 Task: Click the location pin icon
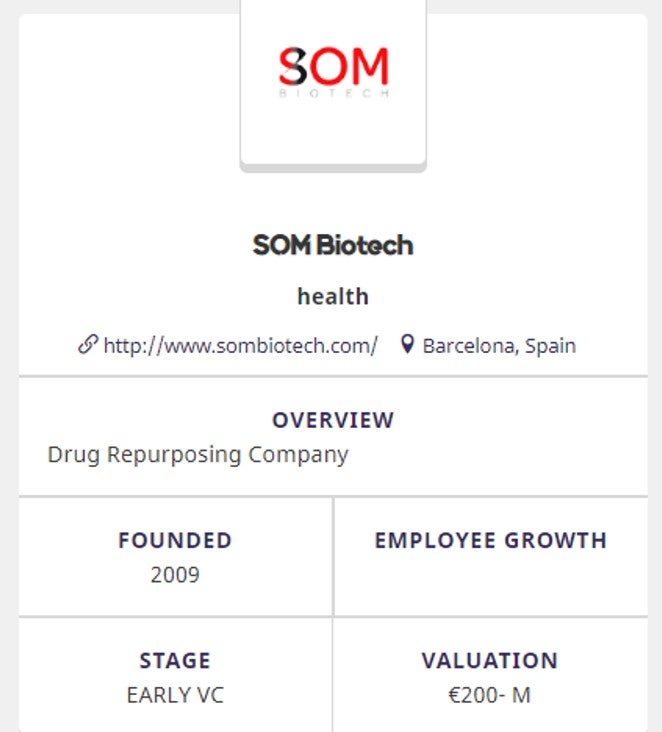click(407, 345)
